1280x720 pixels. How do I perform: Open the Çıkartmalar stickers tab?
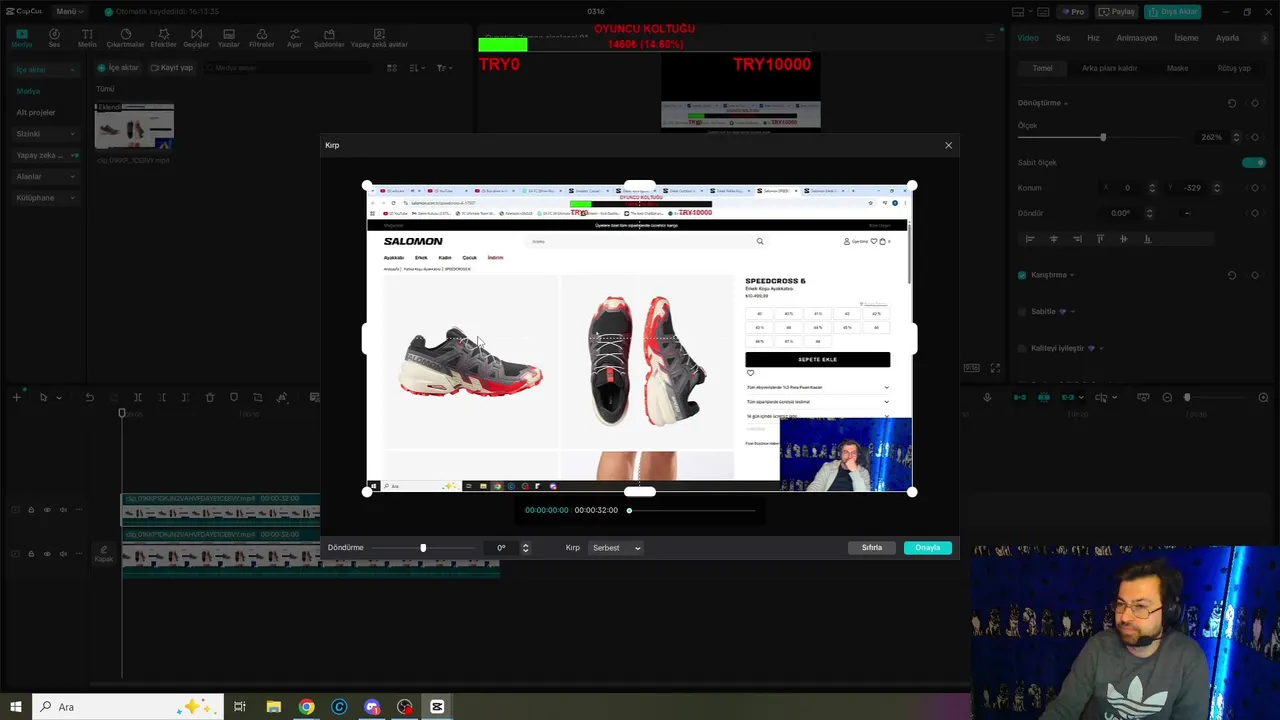click(125, 38)
